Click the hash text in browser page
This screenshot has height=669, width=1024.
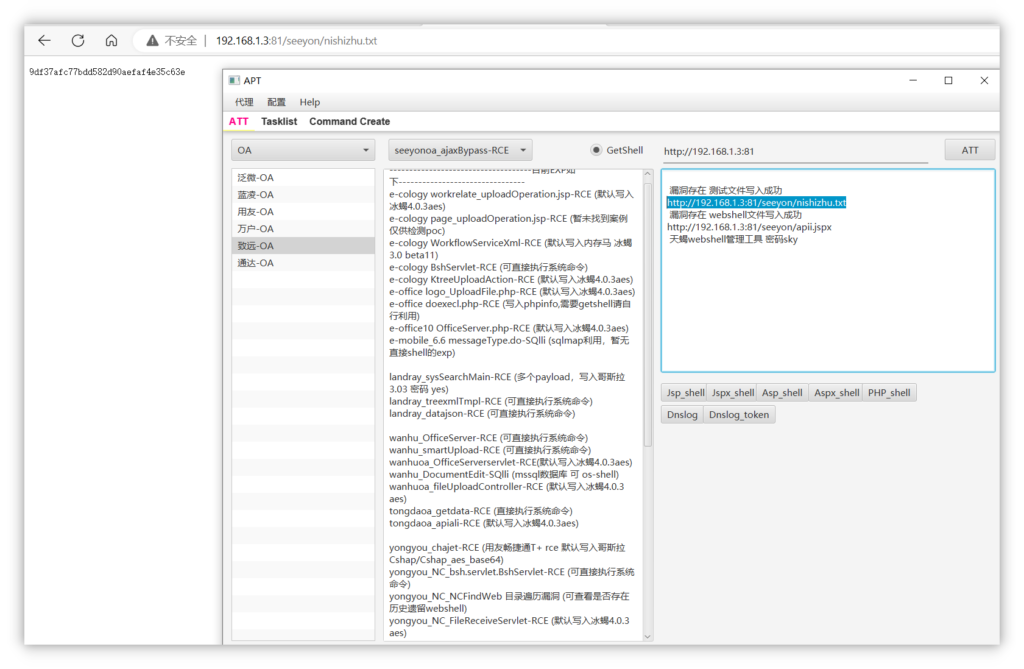pos(107,72)
